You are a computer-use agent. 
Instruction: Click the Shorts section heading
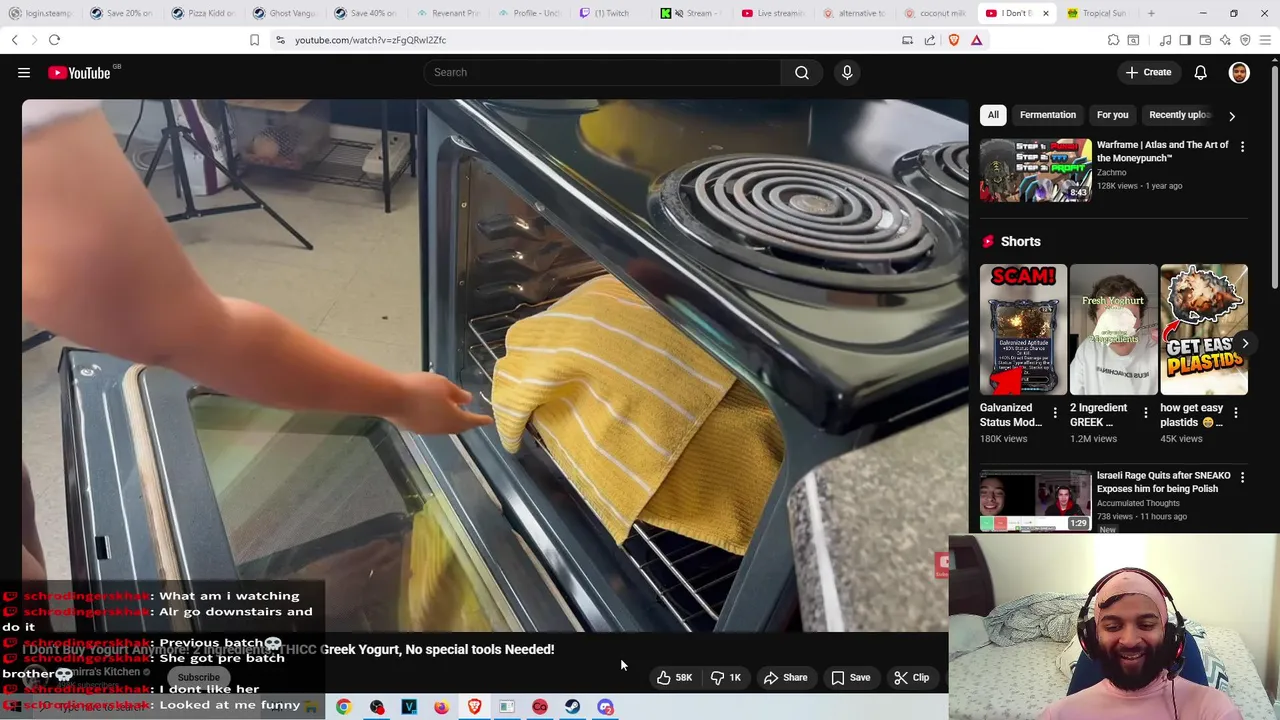pyautogui.click(x=1020, y=241)
